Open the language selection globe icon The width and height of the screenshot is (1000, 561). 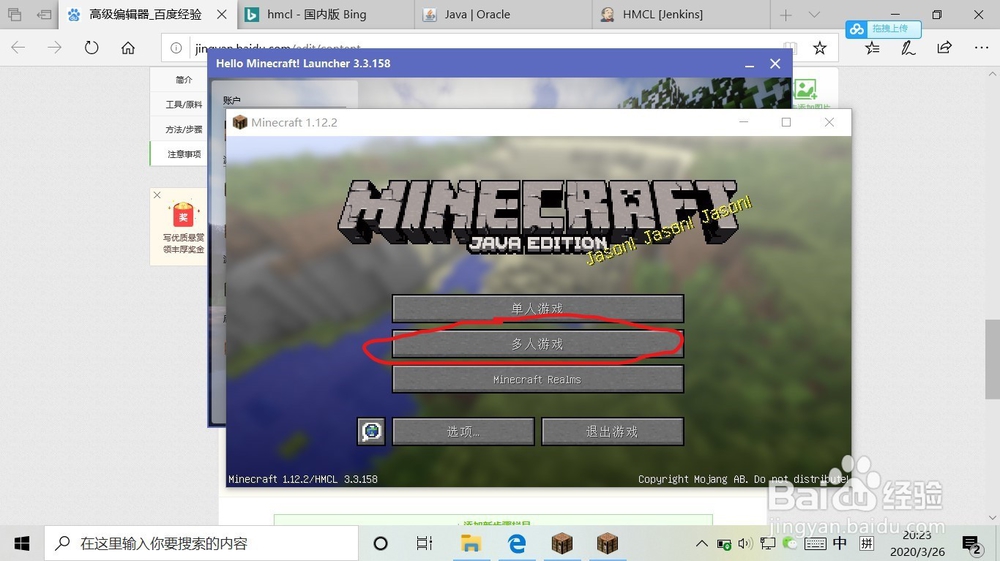(371, 432)
